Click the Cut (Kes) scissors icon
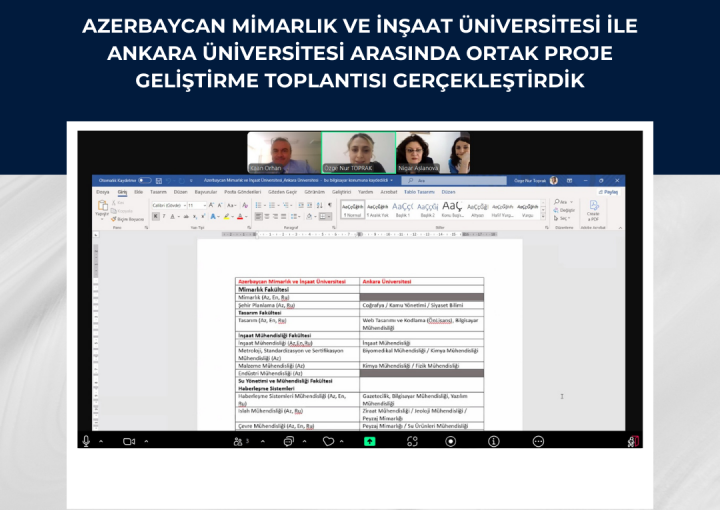 (x=114, y=202)
